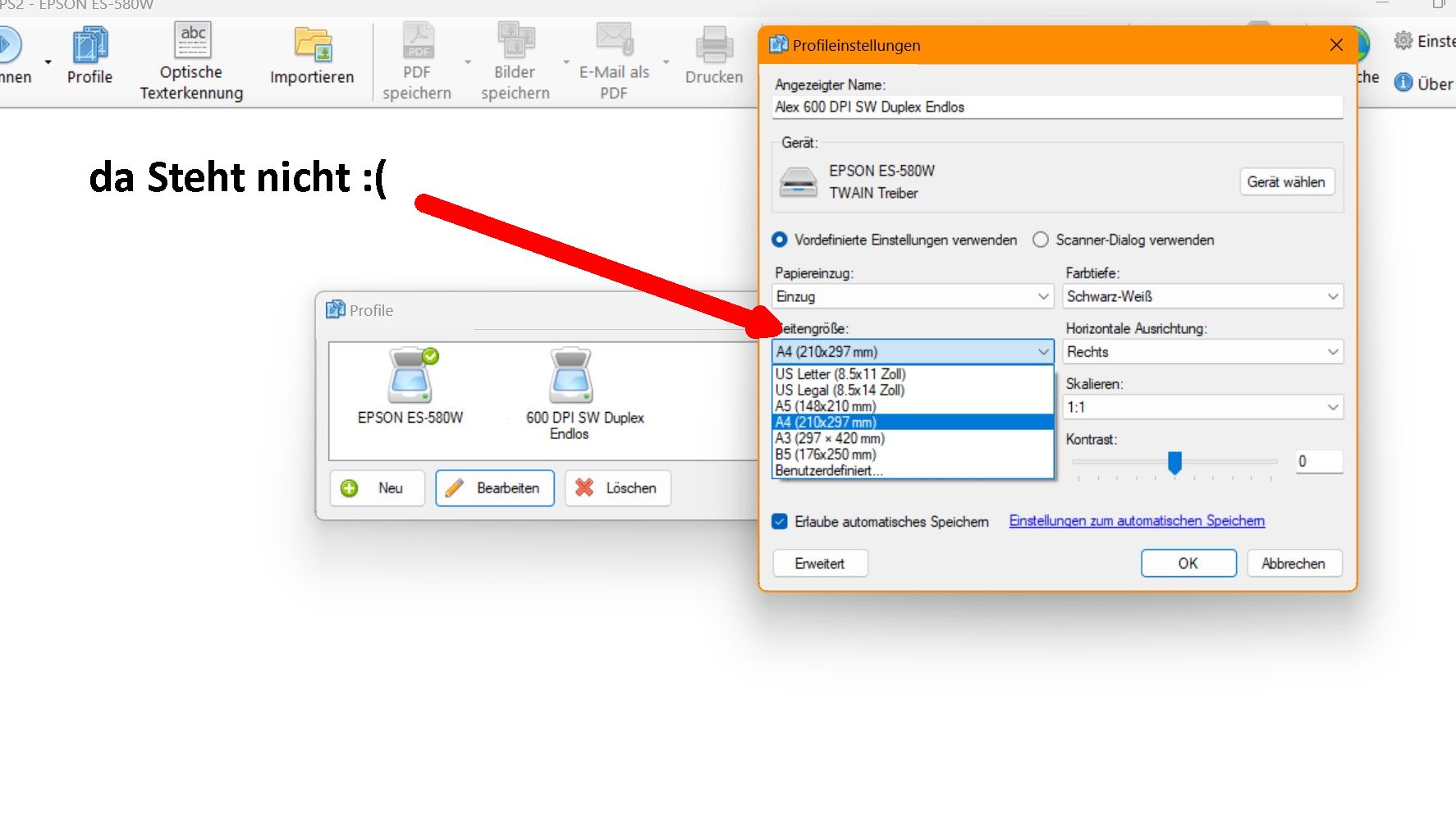Choose Benutzerdefiniert... page size option
The width and height of the screenshot is (1456, 828).
pos(913,470)
